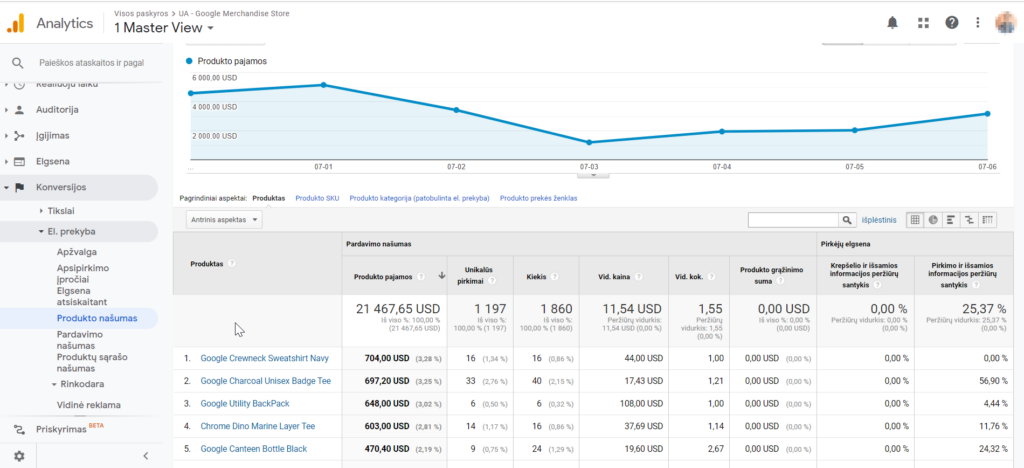Screen dimensions: 1024x468
Task: Open Google Canteen Bottle Black product
Action: [x=253, y=449]
